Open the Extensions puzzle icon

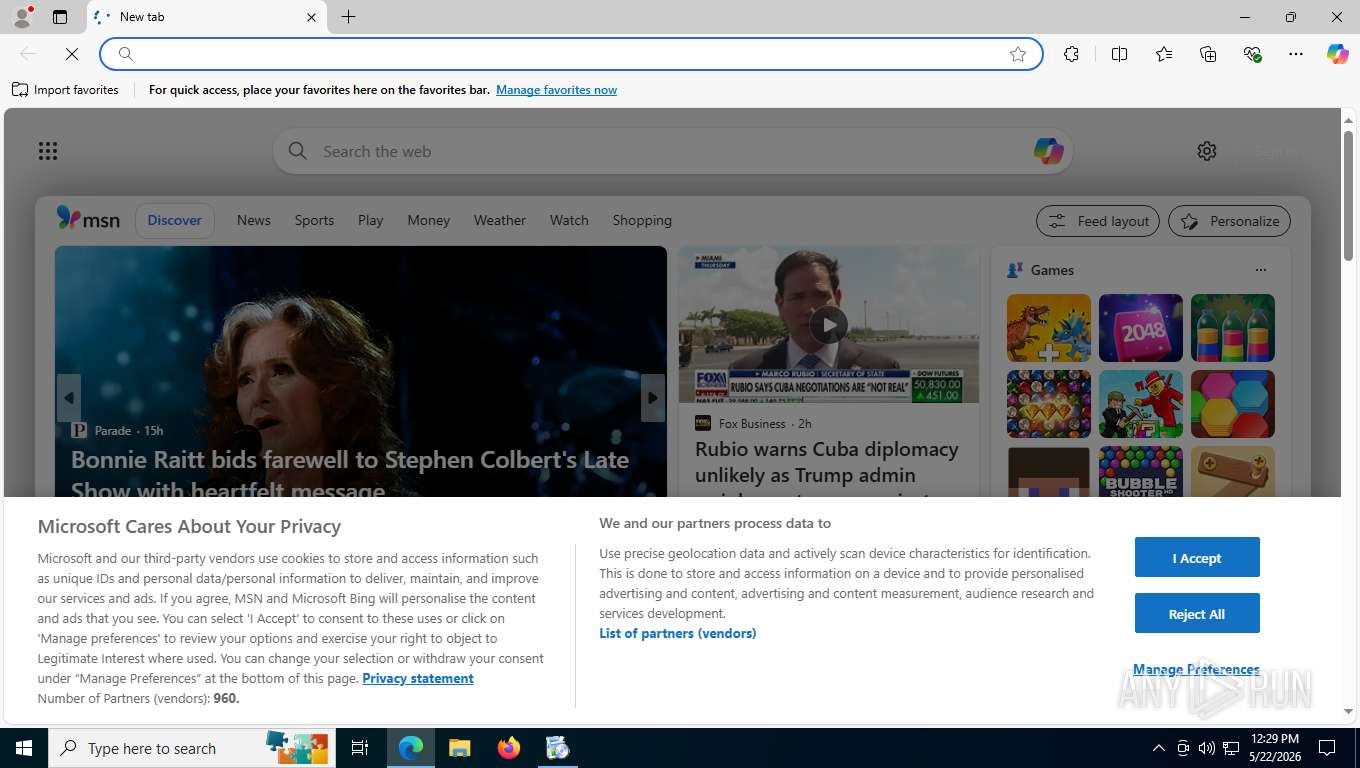1071,54
